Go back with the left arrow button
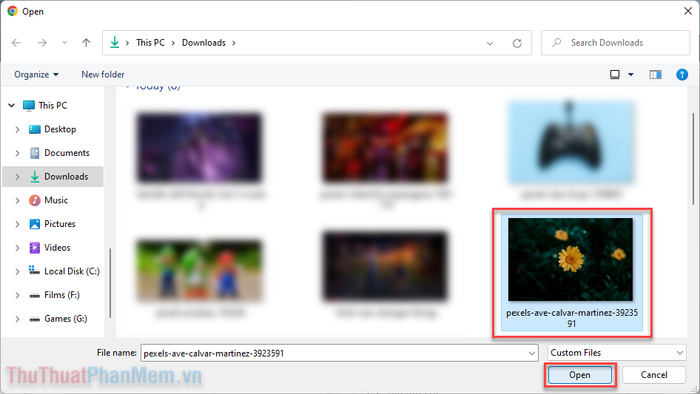This screenshot has width=700, height=394. click(x=17, y=43)
